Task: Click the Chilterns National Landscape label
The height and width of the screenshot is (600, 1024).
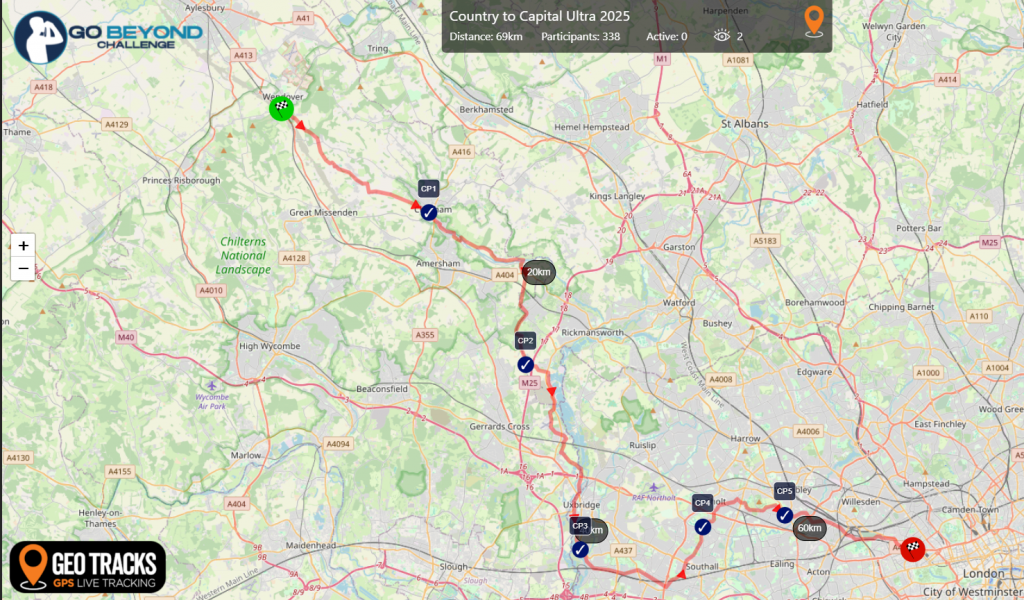Action: click(x=243, y=255)
